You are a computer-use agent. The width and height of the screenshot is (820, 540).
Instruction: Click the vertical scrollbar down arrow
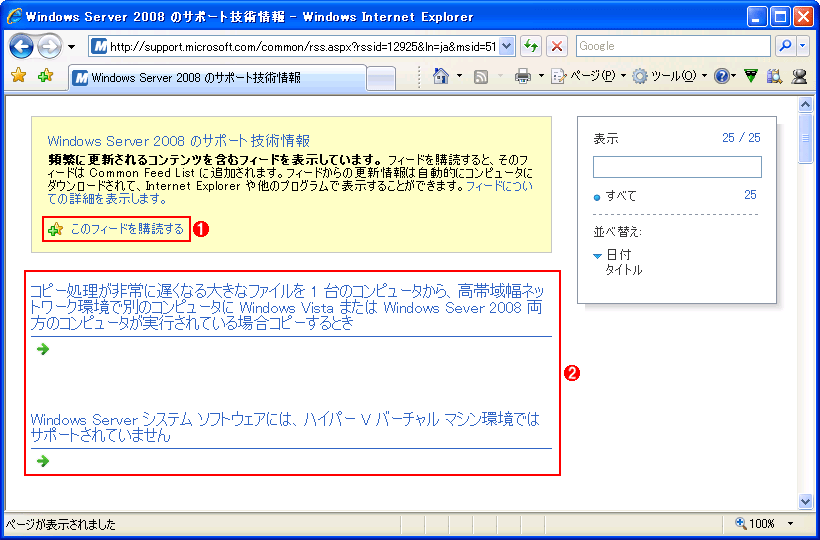point(806,501)
